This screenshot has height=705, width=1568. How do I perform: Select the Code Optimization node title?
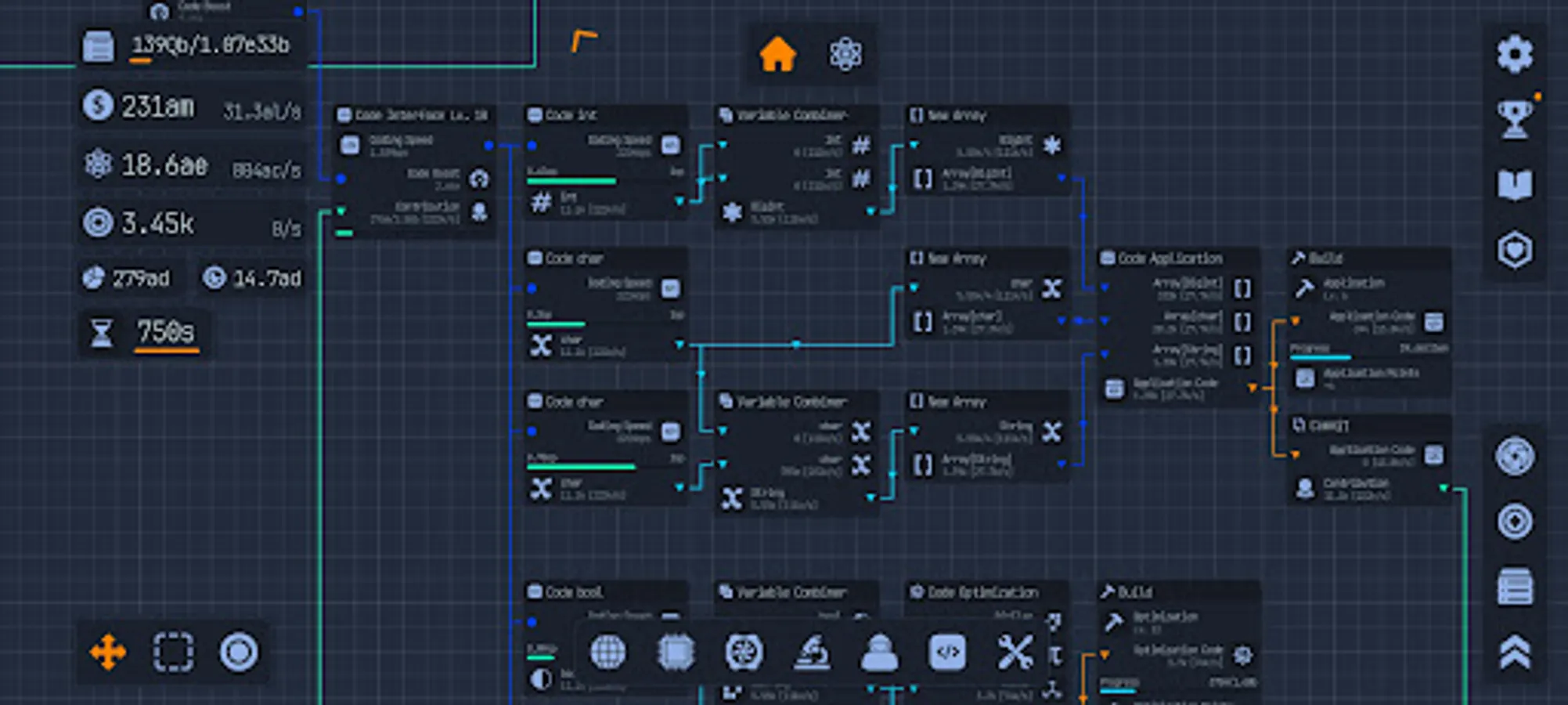(983, 592)
